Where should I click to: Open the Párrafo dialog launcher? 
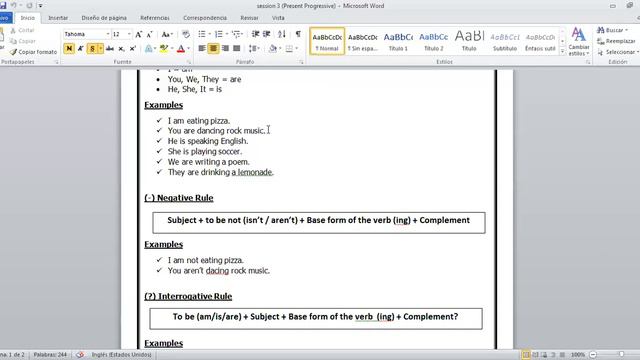[x=302, y=62]
